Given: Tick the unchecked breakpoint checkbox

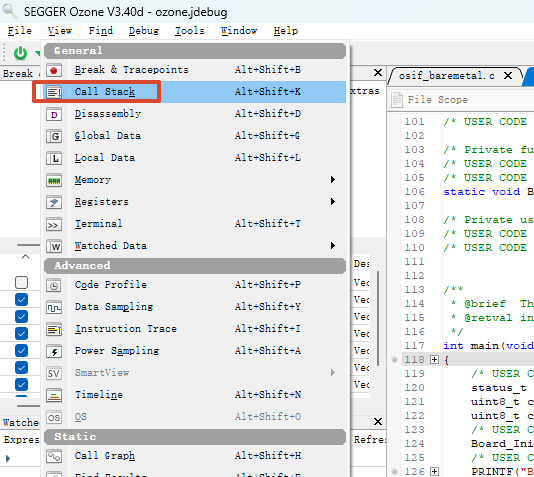Looking at the screenshot, I should coord(21,283).
